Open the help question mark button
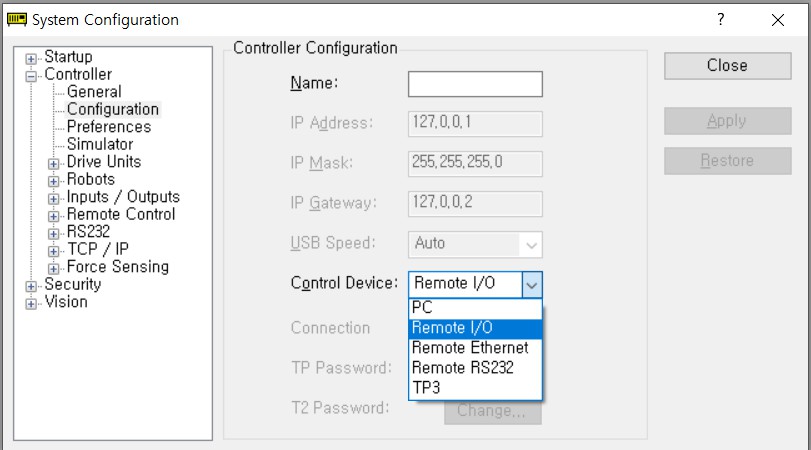This screenshot has height=450, width=811. pyautogui.click(x=720, y=20)
